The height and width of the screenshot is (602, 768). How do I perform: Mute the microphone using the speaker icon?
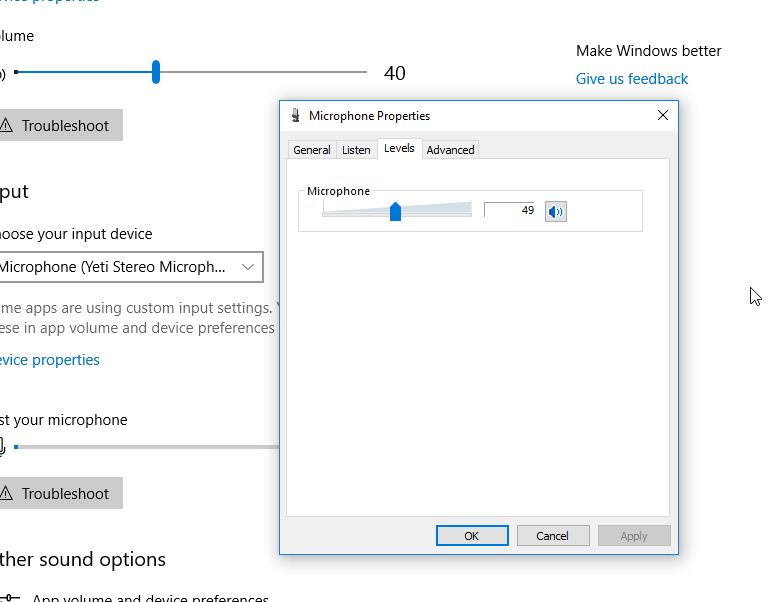point(555,211)
